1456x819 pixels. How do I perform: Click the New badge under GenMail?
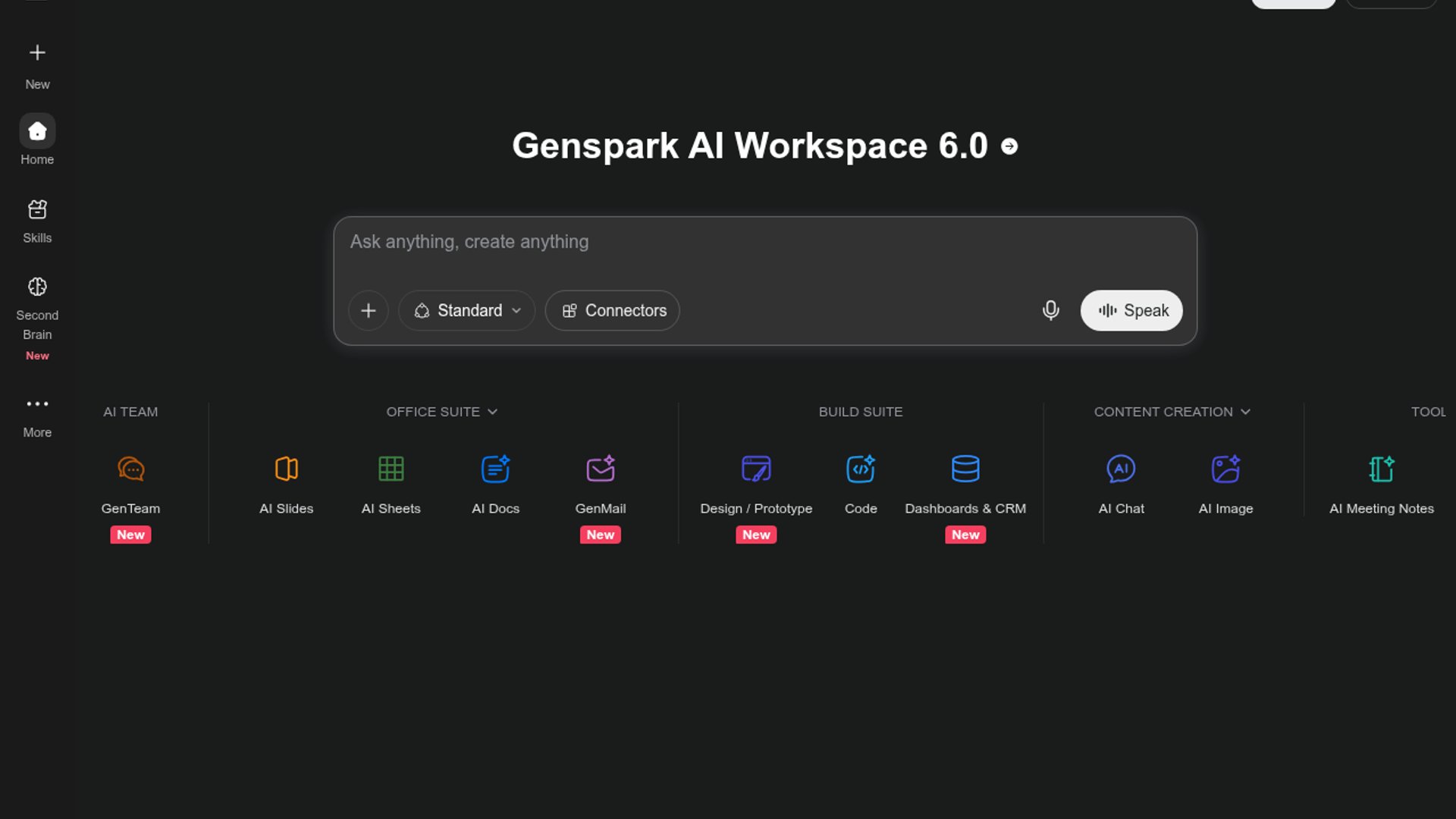pyautogui.click(x=601, y=535)
